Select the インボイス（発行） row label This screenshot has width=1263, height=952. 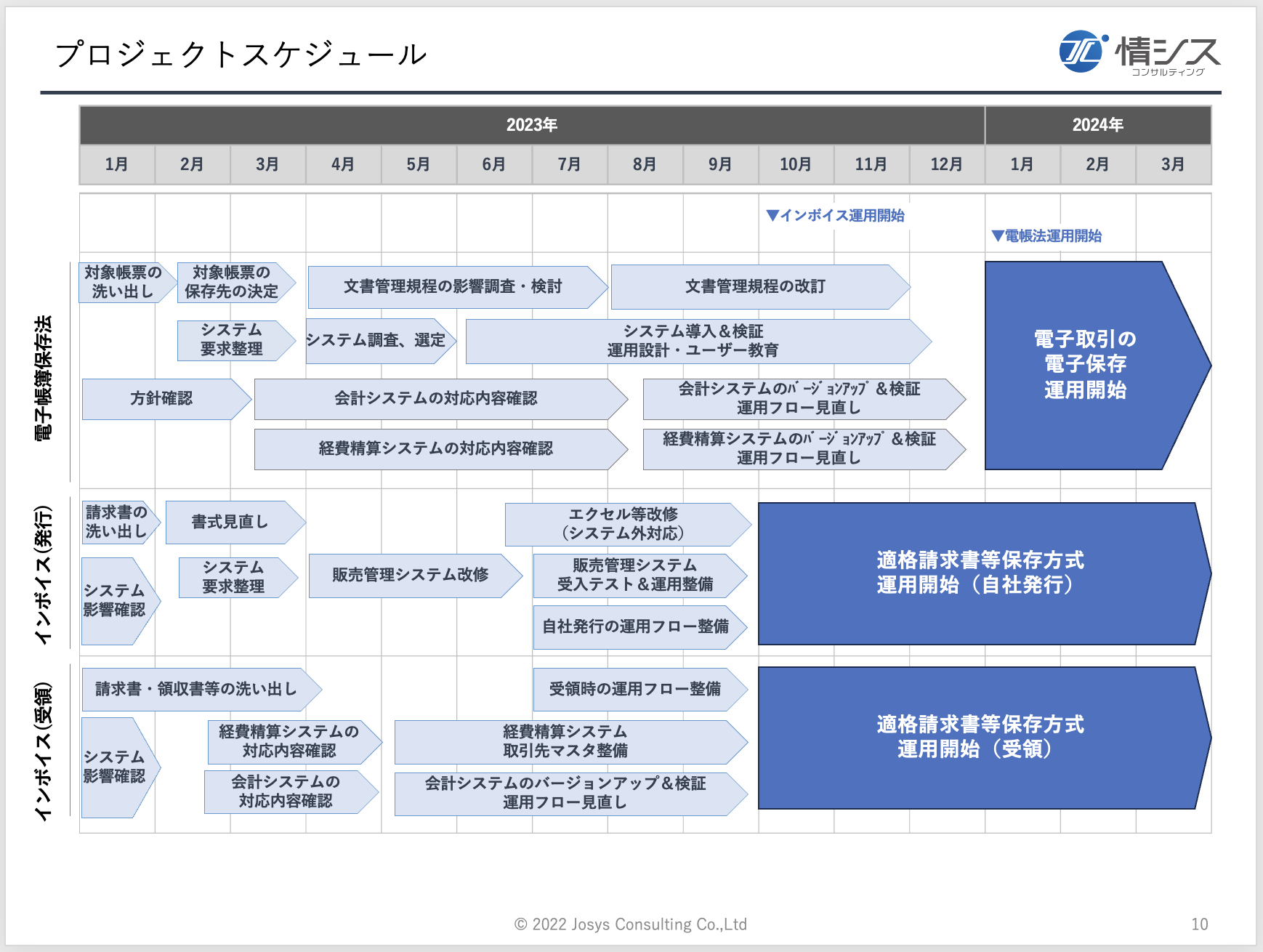[x=45, y=574]
